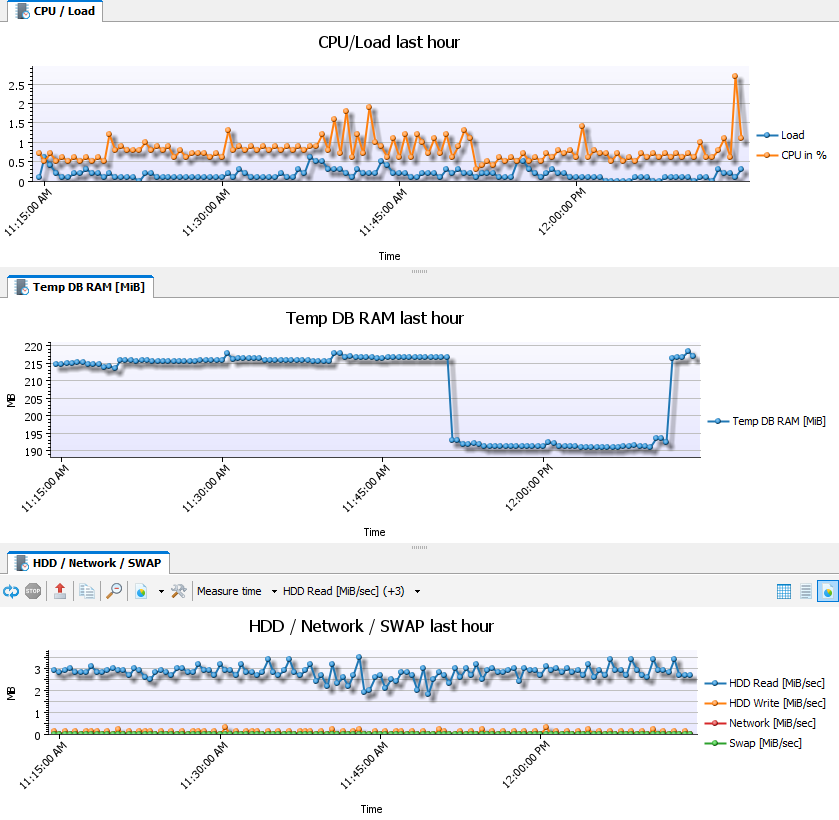Toggle the chart view button at far right
This screenshot has height=820, width=839.
(827, 591)
